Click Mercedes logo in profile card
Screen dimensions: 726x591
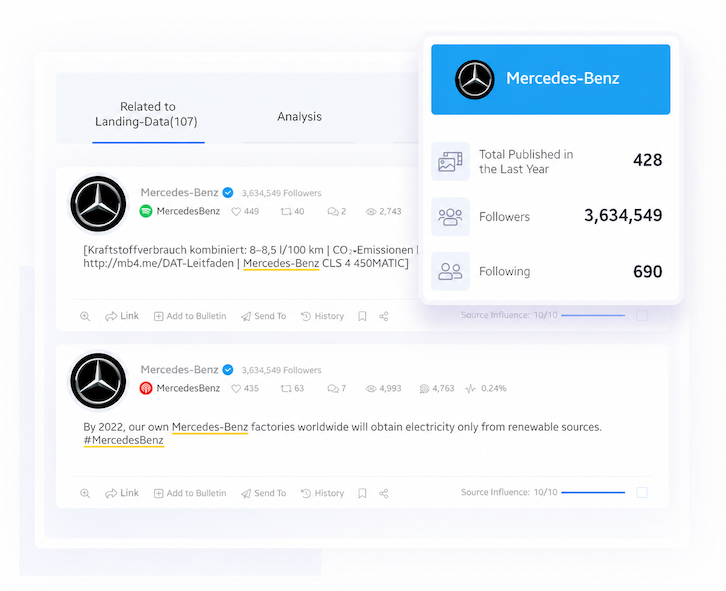click(x=475, y=80)
